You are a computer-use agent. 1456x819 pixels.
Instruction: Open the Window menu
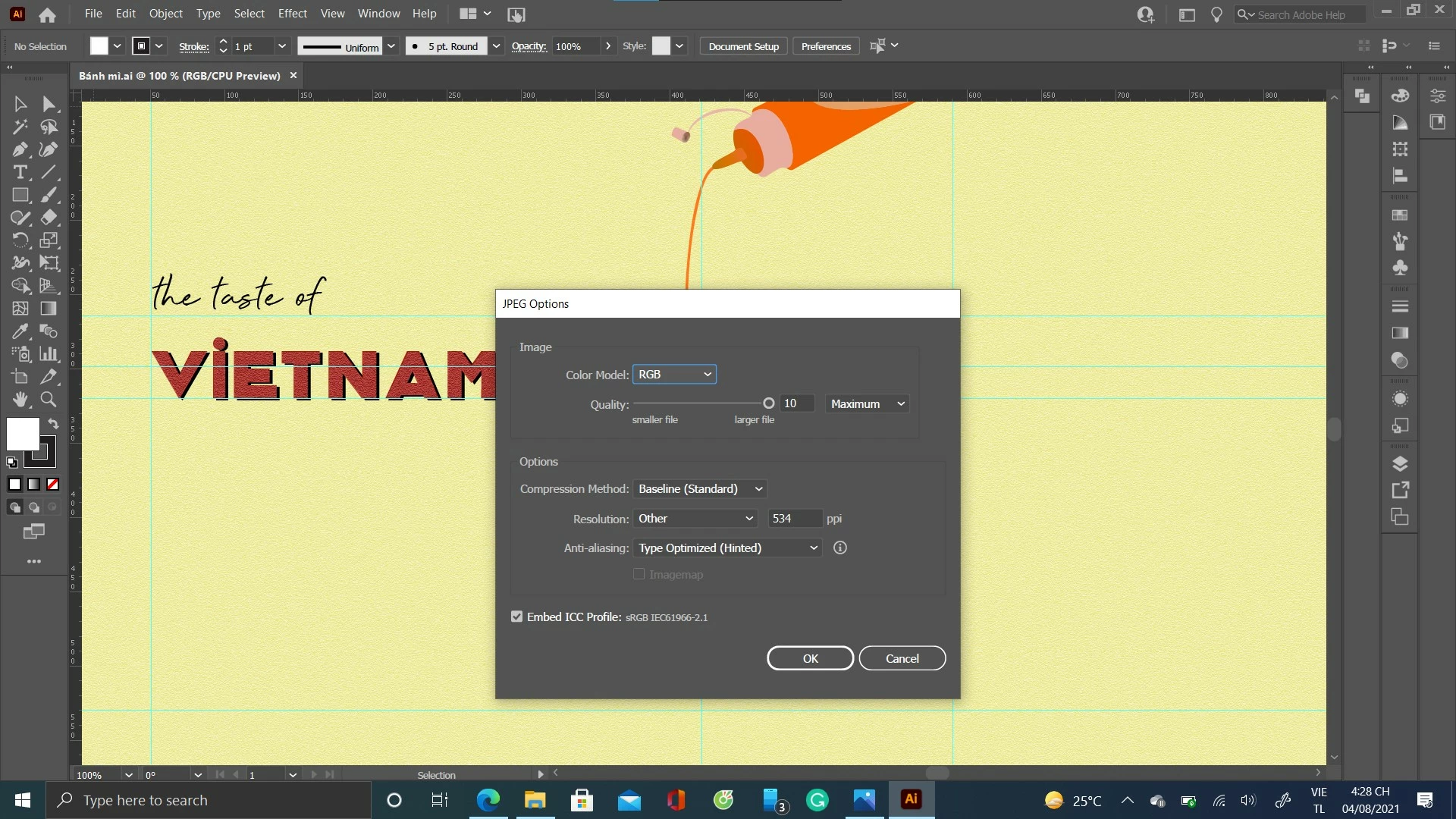point(378,14)
